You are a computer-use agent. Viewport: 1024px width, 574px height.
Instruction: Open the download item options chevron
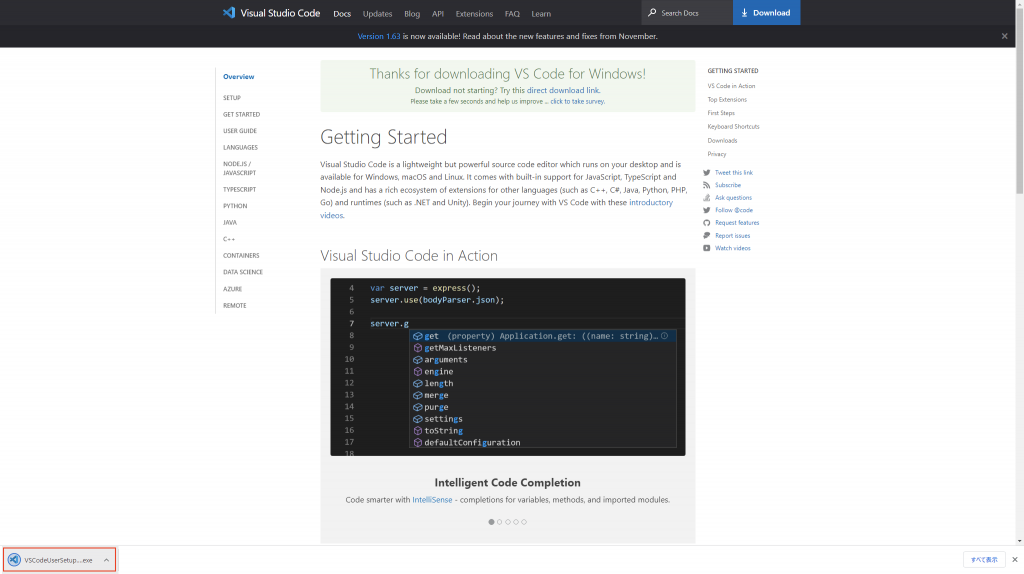[x=106, y=560]
